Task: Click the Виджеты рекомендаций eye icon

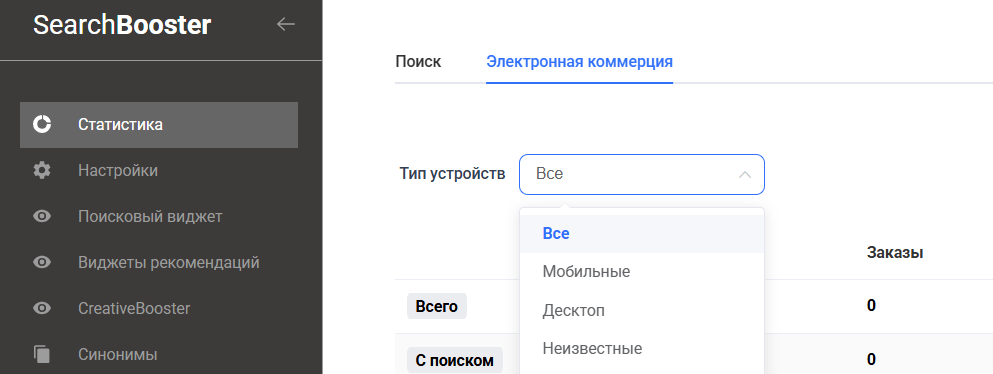Action: tap(42, 263)
